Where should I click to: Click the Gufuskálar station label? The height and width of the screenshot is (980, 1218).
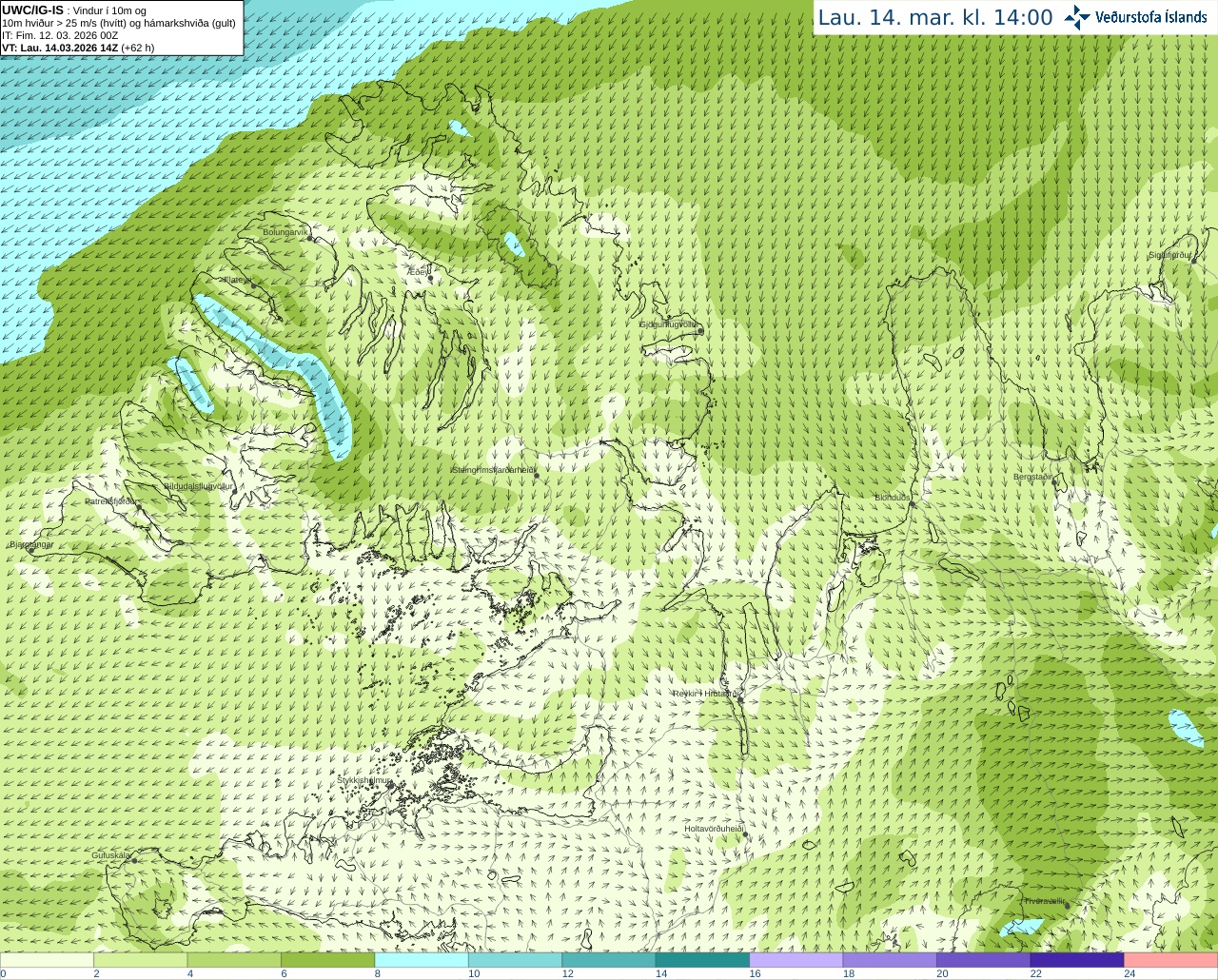pos(111,855)
